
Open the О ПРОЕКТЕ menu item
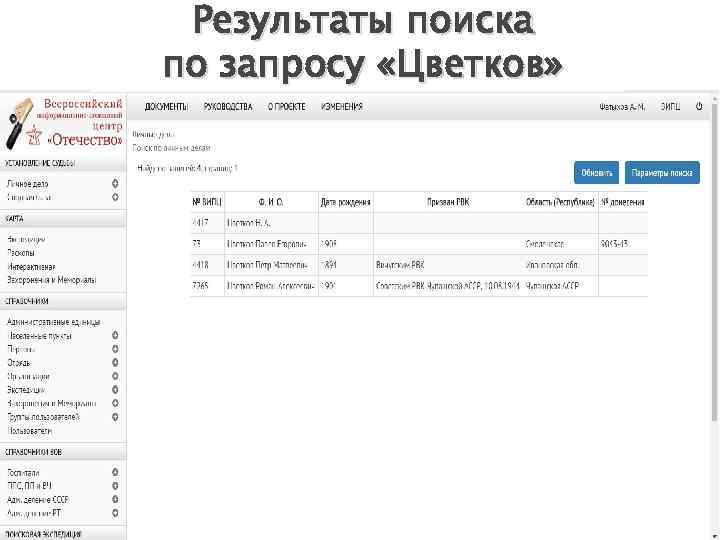(287, 107)
